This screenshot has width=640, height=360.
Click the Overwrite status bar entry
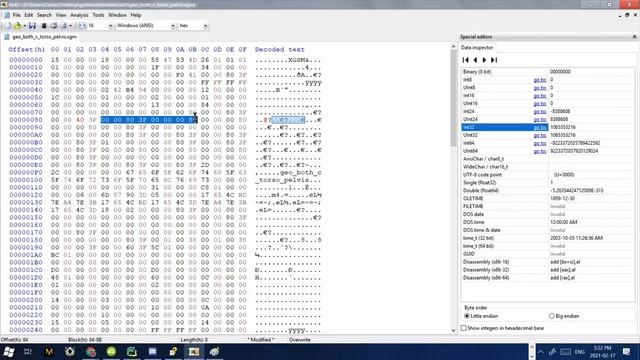pos(300,340)
